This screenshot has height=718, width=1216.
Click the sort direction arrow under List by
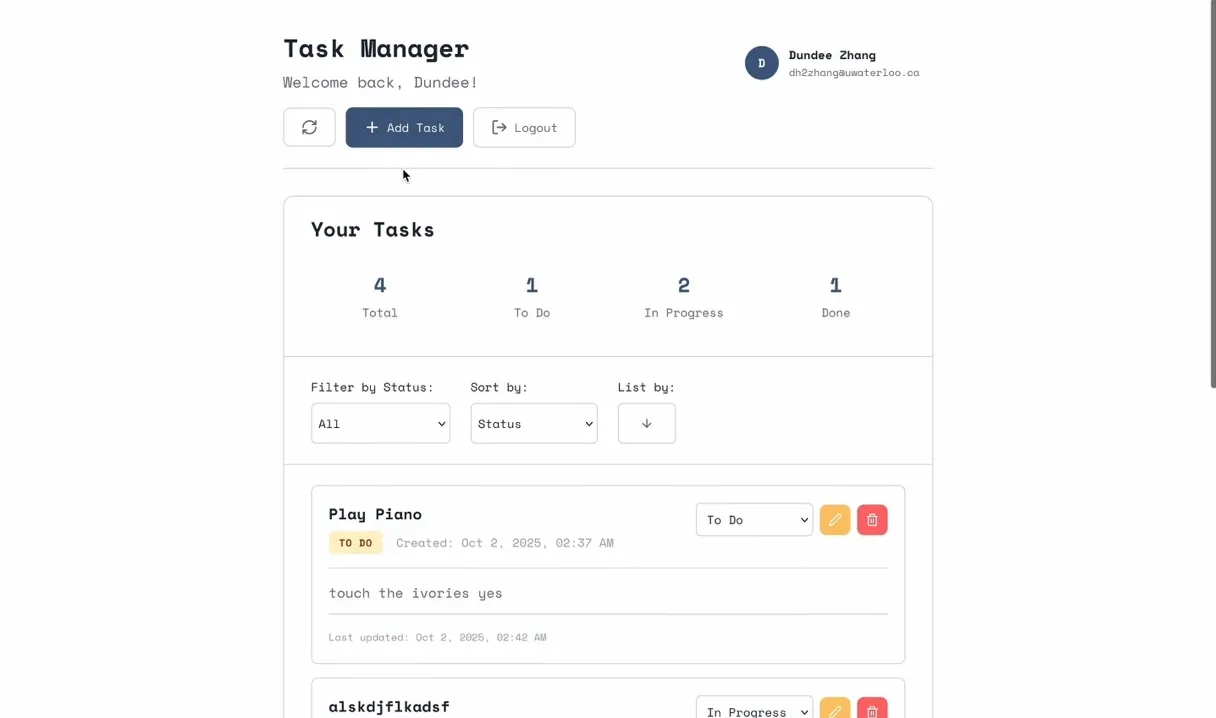646,423
